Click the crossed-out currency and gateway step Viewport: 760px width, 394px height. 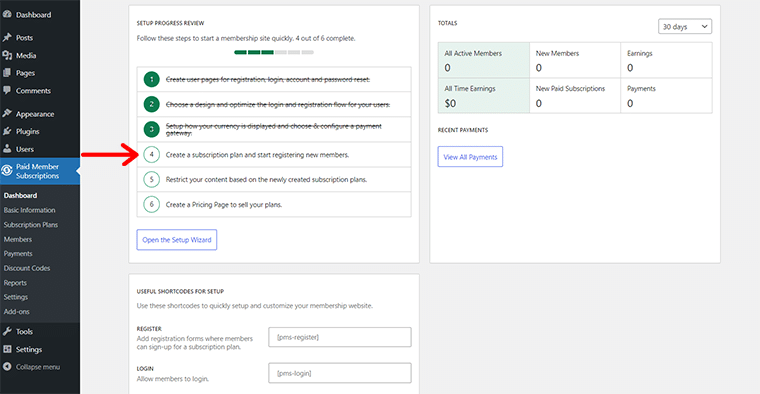click(x=274, y=129)
